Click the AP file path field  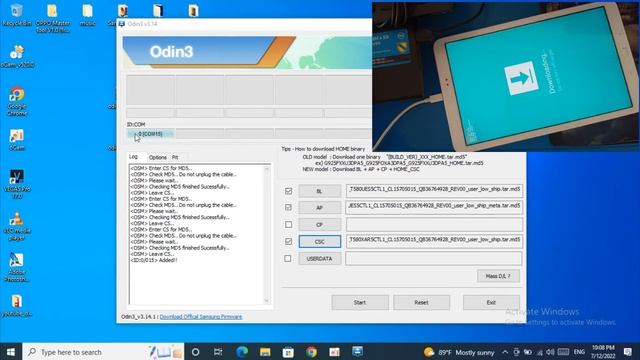[x=434, y=207]
